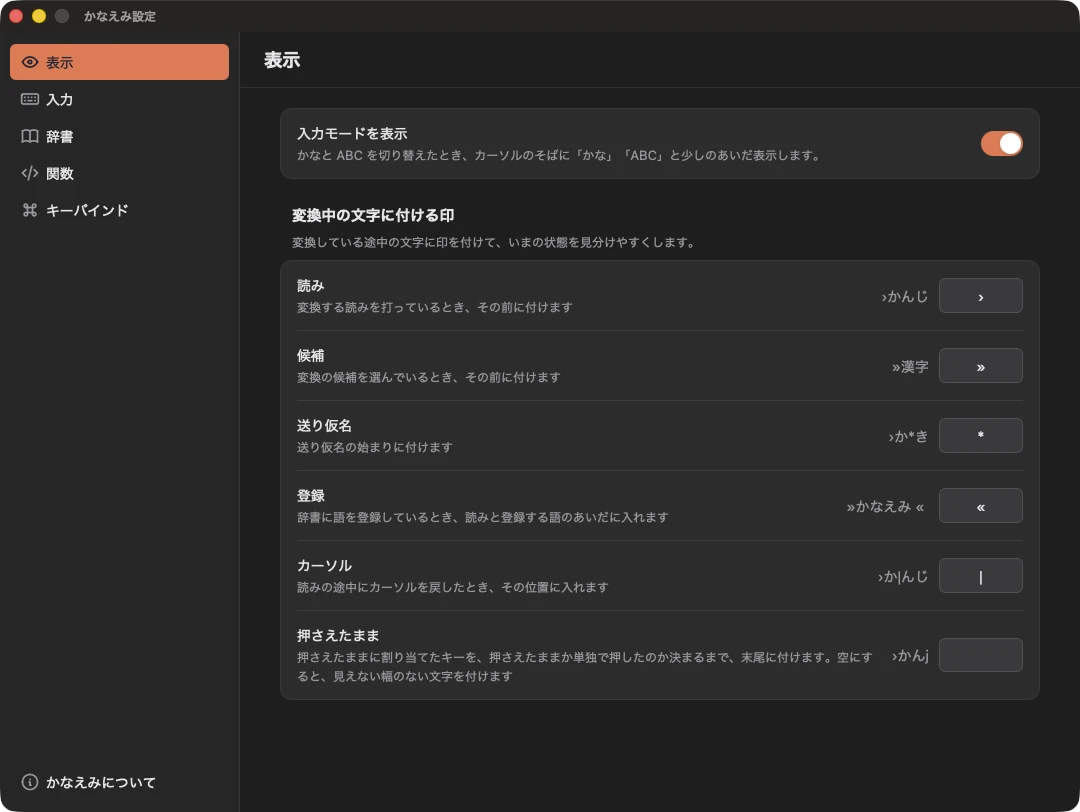The image size is (1080, 812).
Task: Click the eye icon beside 表示
Action: point(30,62)
